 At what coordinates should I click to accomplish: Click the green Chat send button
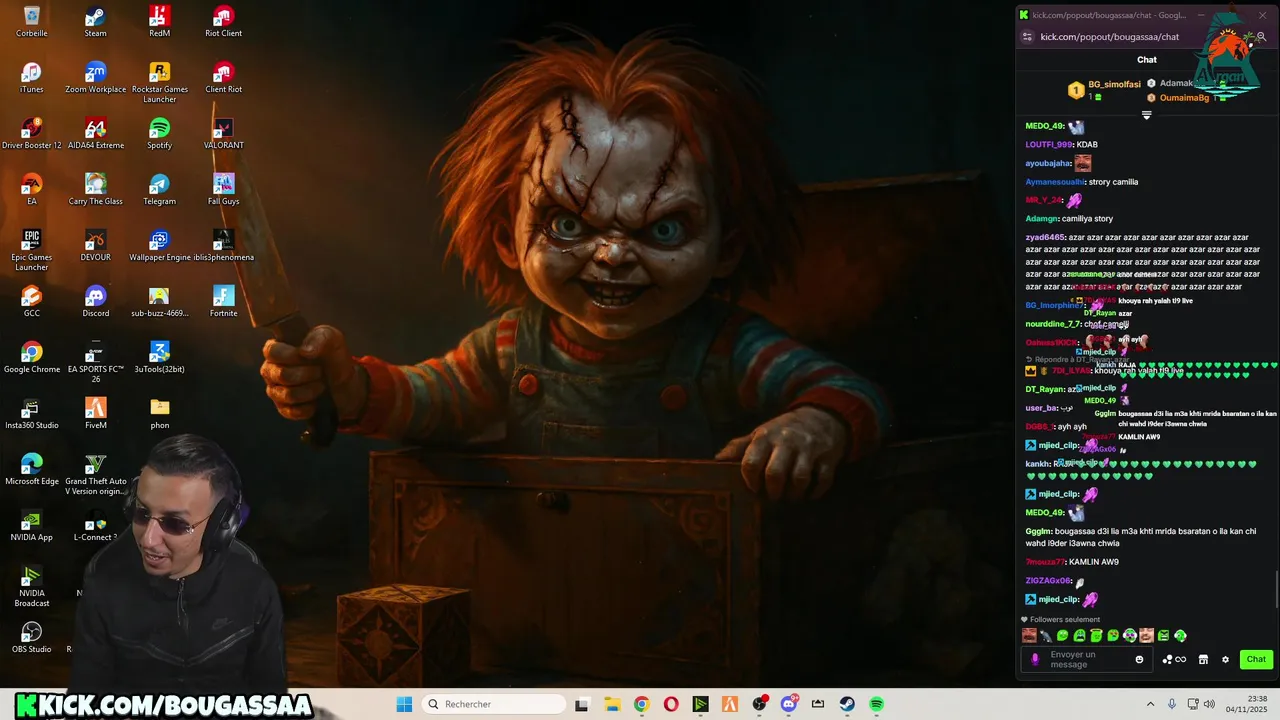[x=1256, y=659]
